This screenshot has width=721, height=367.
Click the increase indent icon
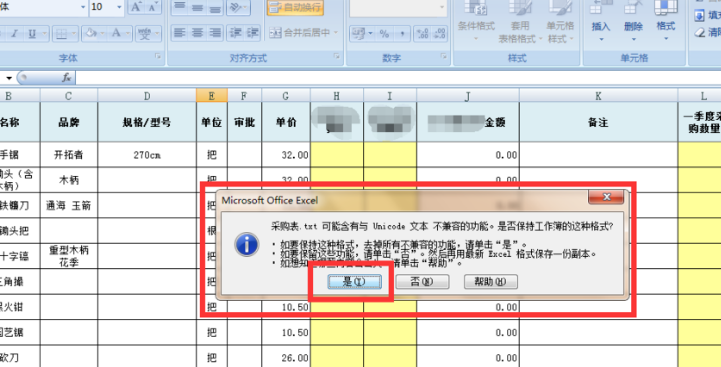[252, 33]
